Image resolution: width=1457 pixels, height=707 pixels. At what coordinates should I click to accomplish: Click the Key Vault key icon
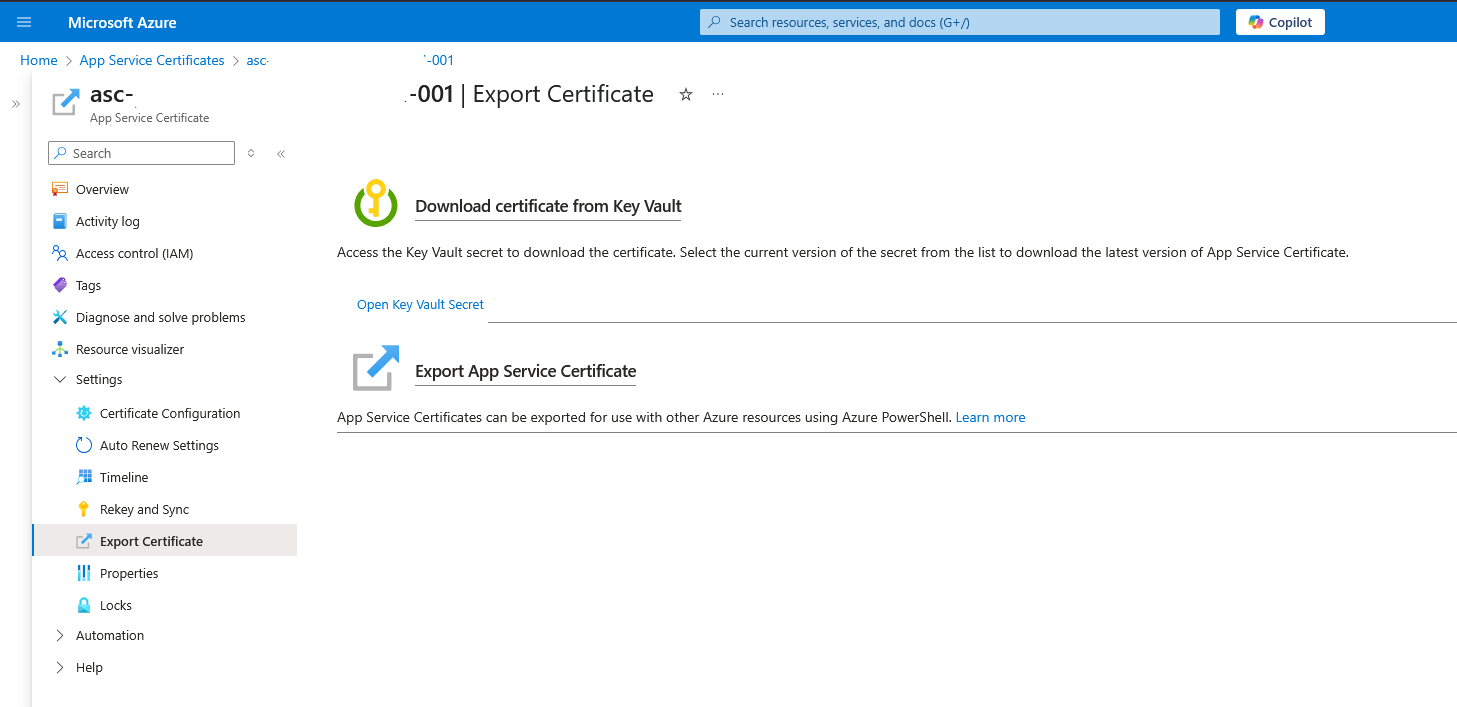376,204
